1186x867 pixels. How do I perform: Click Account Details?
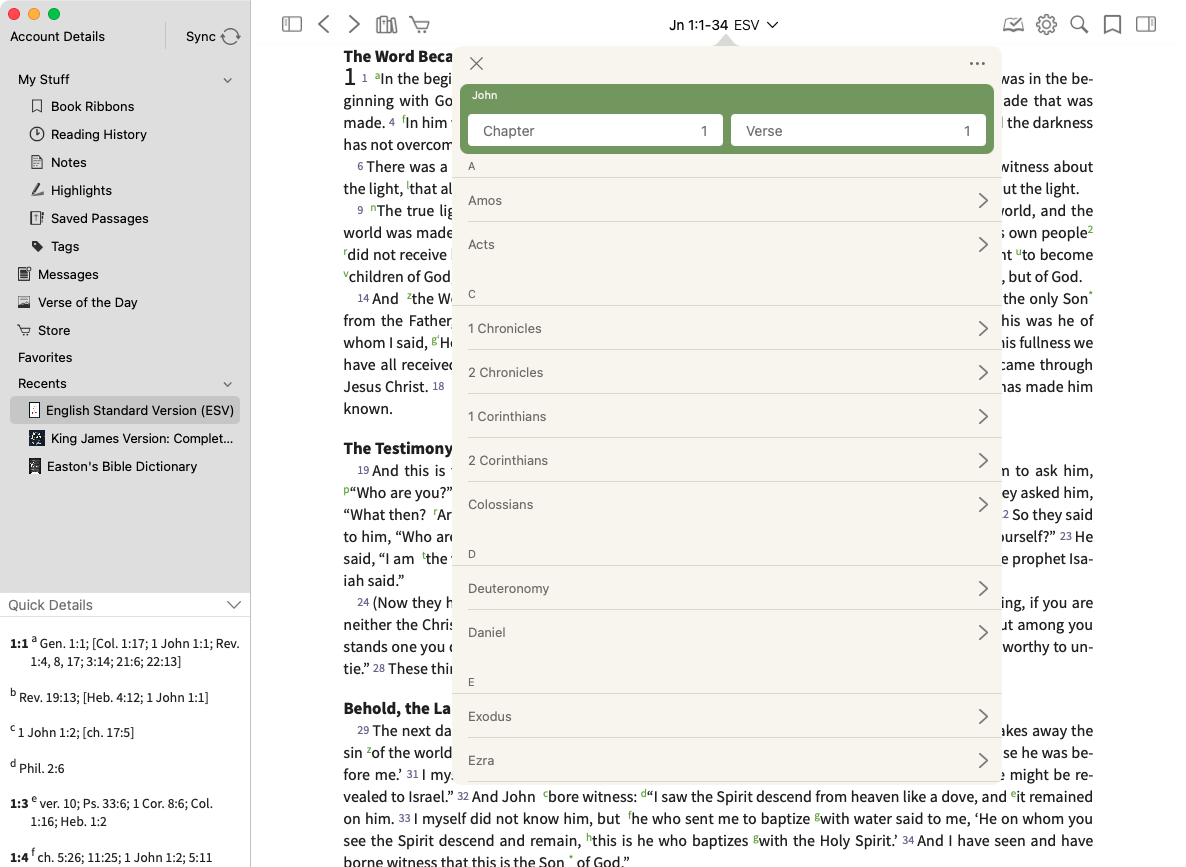click(x=58, y=37)
